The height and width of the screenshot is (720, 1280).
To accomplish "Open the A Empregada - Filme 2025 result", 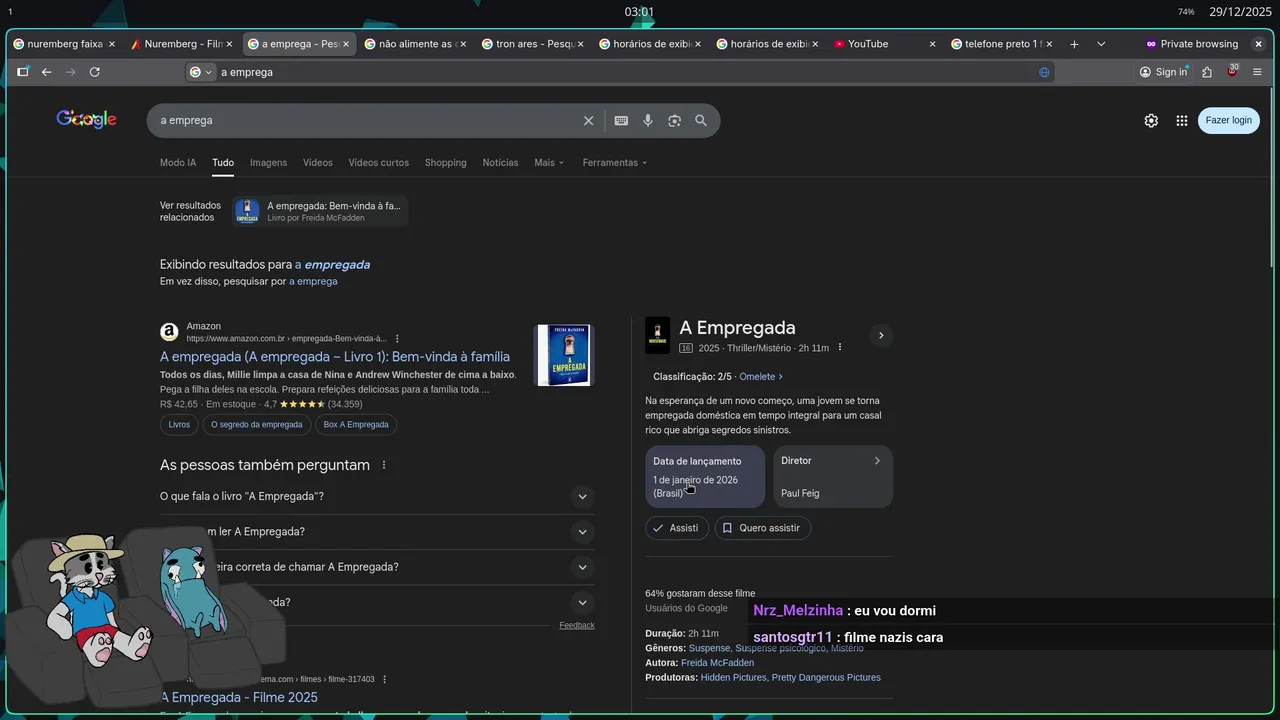I will (x=239, y=698).
